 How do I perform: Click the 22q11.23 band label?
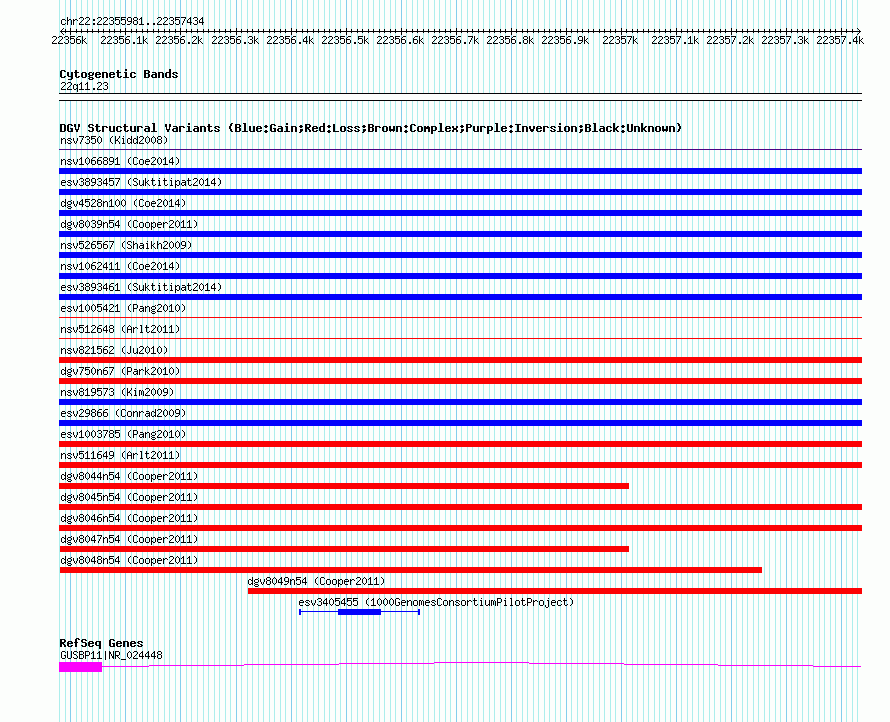84,86
